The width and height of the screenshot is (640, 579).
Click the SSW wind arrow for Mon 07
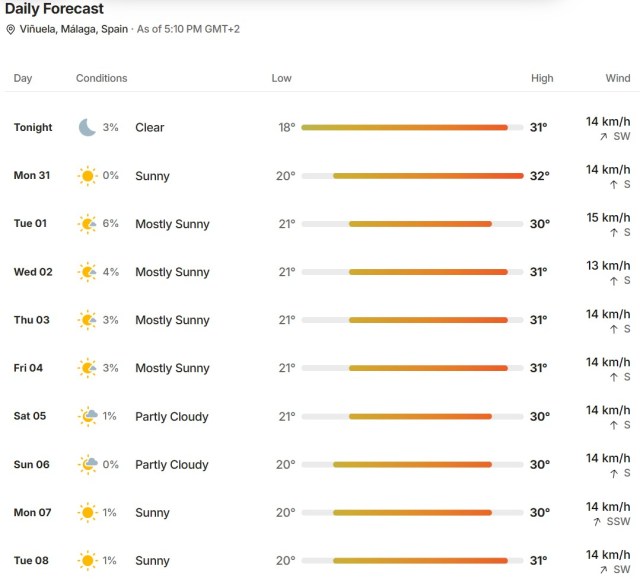click(x=597, y=521)
